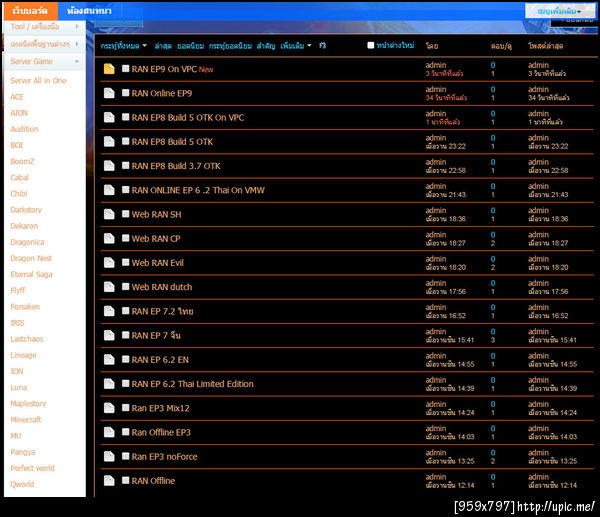Check the box next to Web RAN SH

[126, 214]
